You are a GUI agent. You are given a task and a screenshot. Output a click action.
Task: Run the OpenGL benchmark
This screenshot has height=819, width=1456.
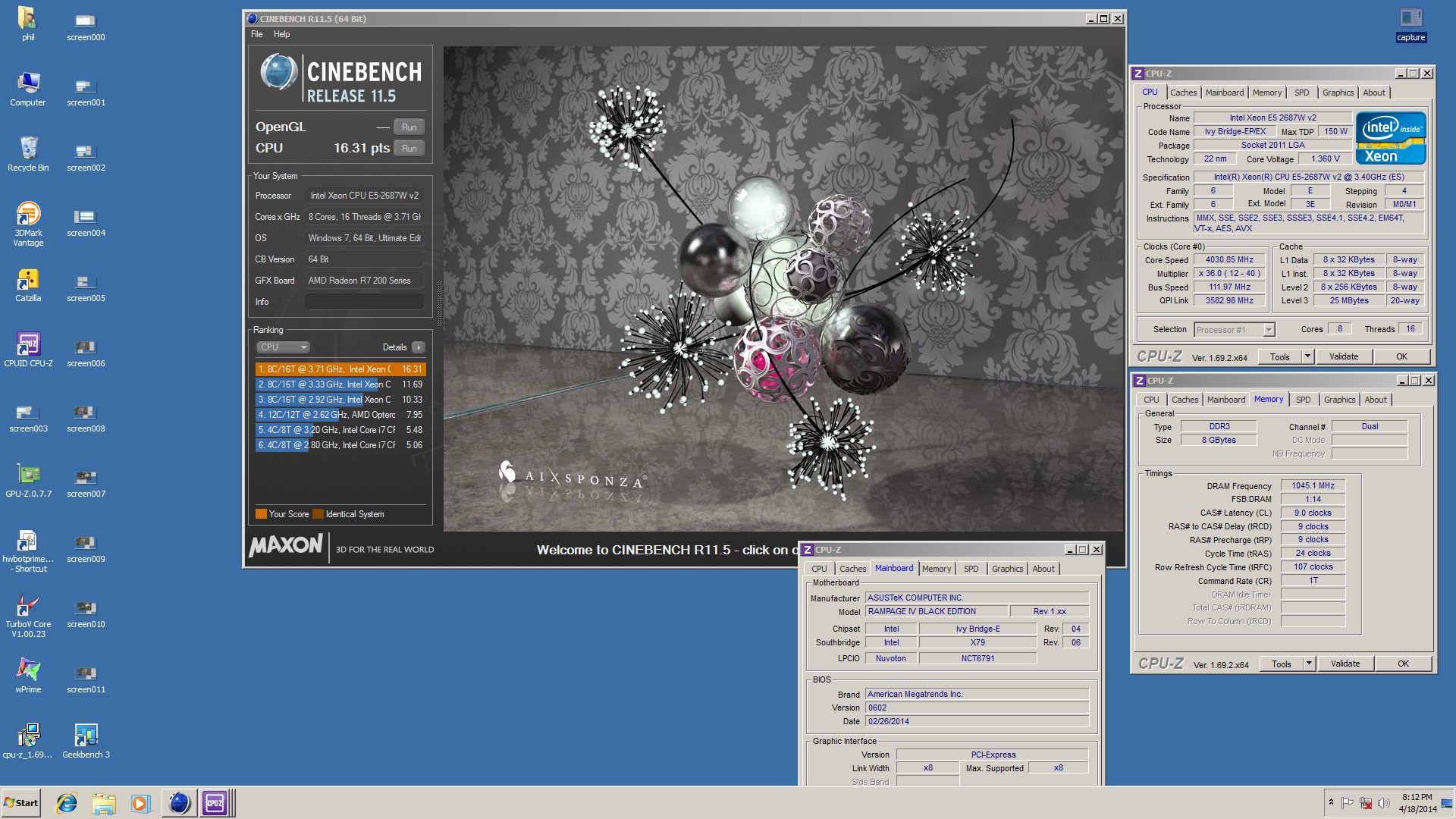pyautogui.click(x=409, y=127)
